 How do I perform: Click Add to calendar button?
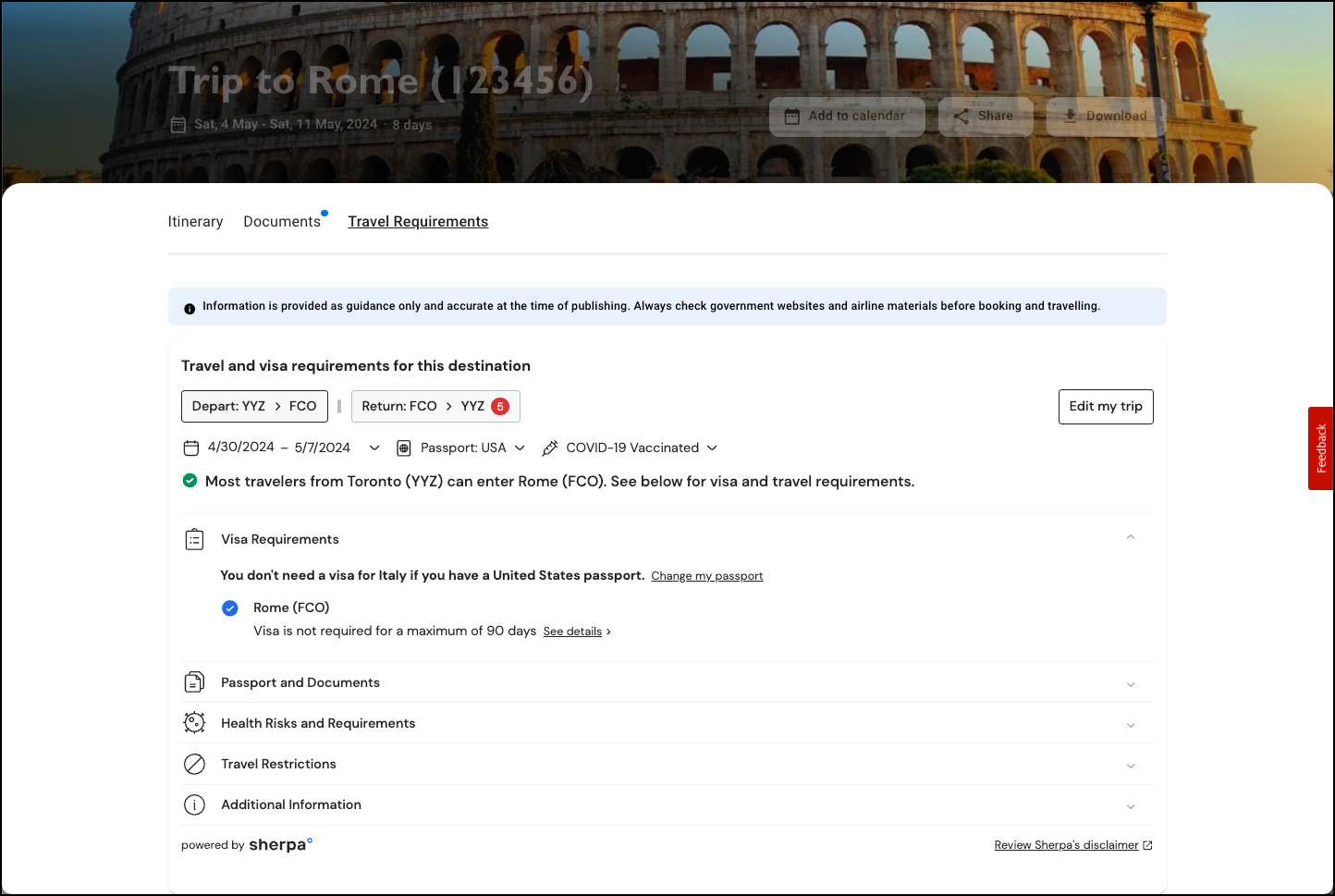click(x=847, y=117)
